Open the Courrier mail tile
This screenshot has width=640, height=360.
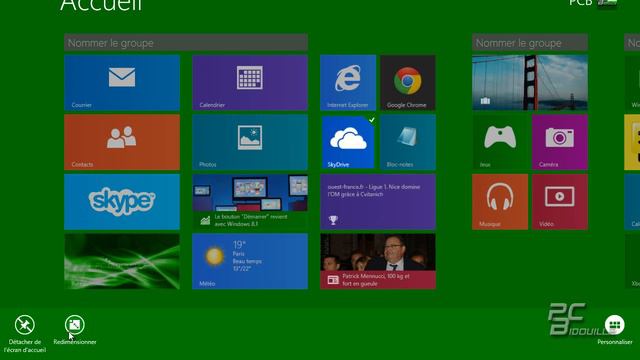coord(122,83)
